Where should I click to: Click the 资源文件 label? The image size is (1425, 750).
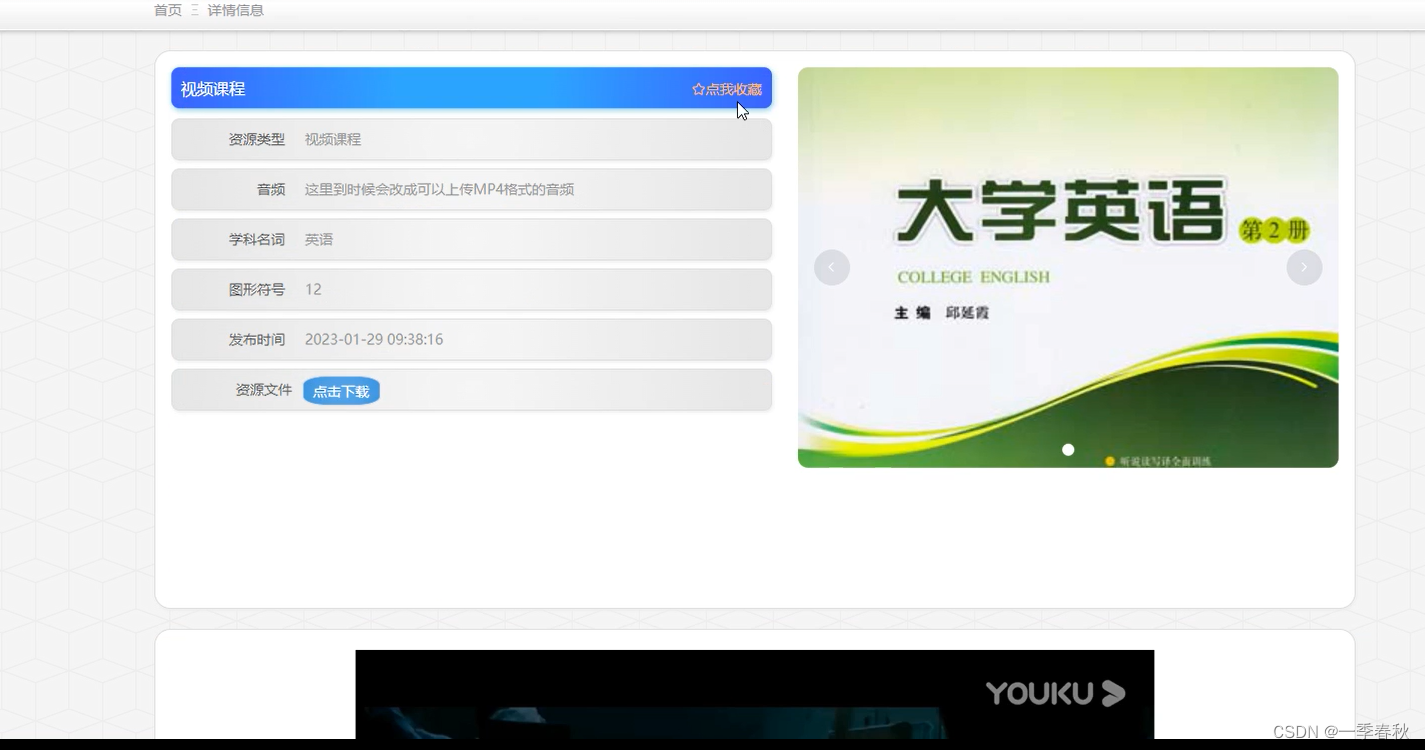pyautogui.click(x=264, y=389)
